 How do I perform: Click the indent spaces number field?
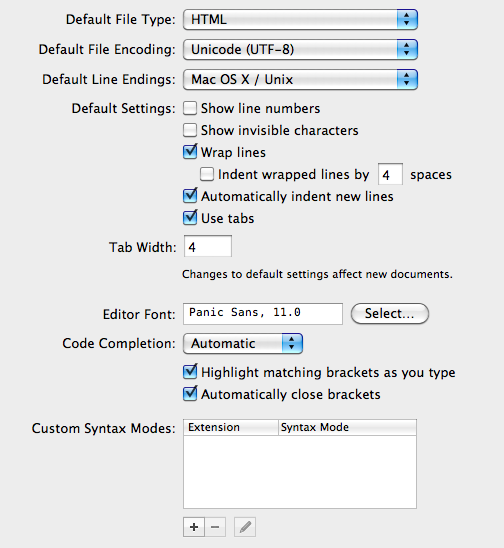[390, 174]
